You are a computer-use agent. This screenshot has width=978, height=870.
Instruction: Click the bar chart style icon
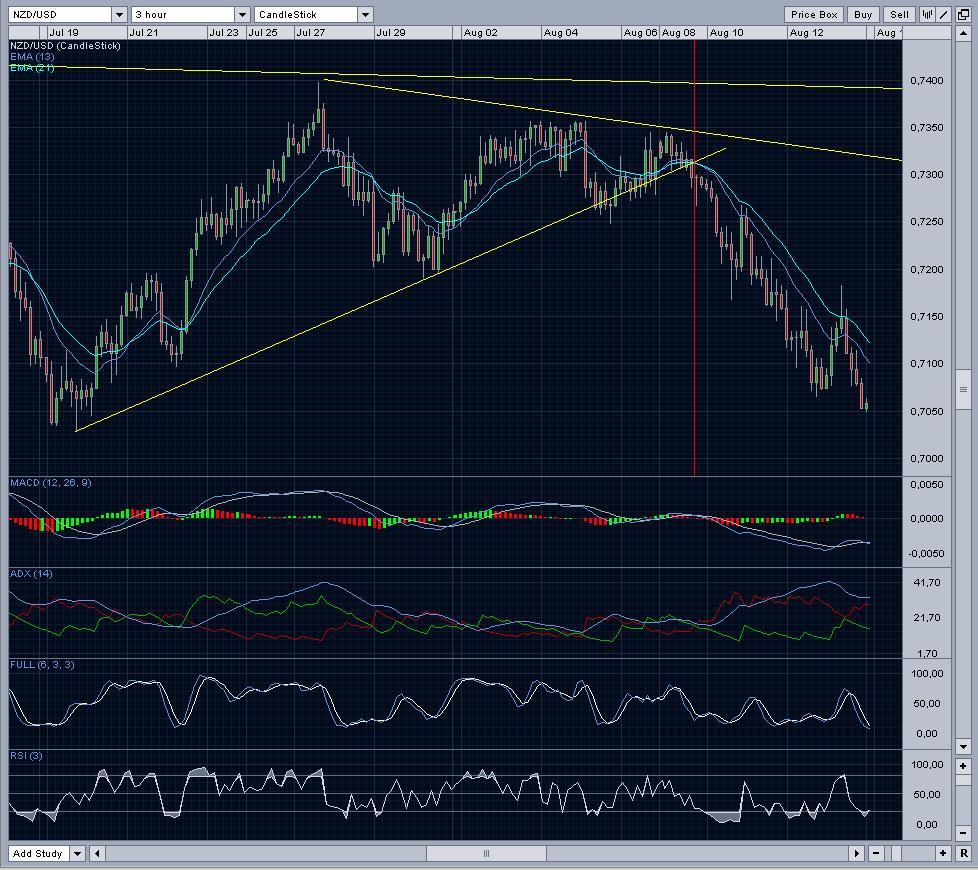click(927, 14)
